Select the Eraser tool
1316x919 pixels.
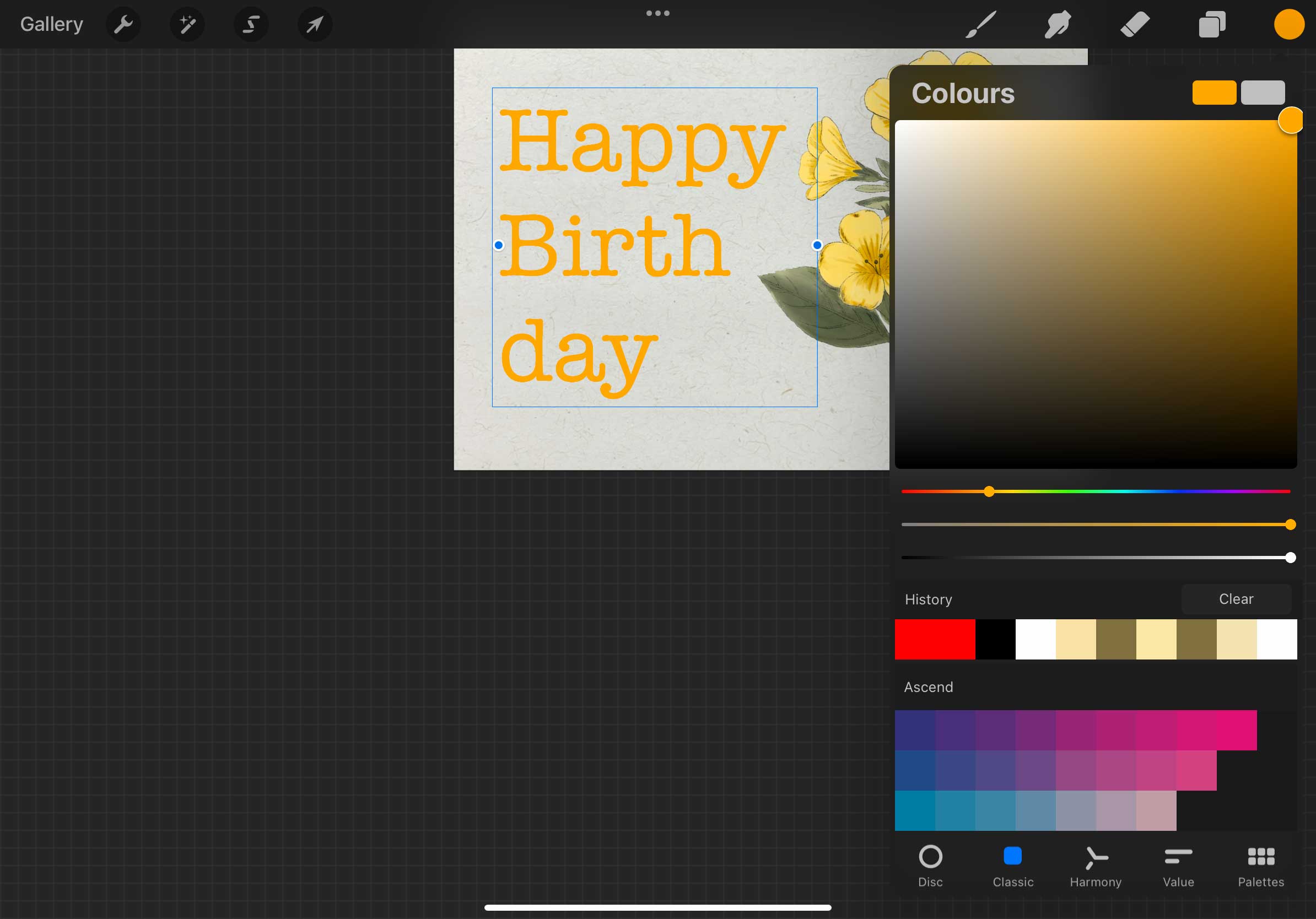[x=1134, y=25]
